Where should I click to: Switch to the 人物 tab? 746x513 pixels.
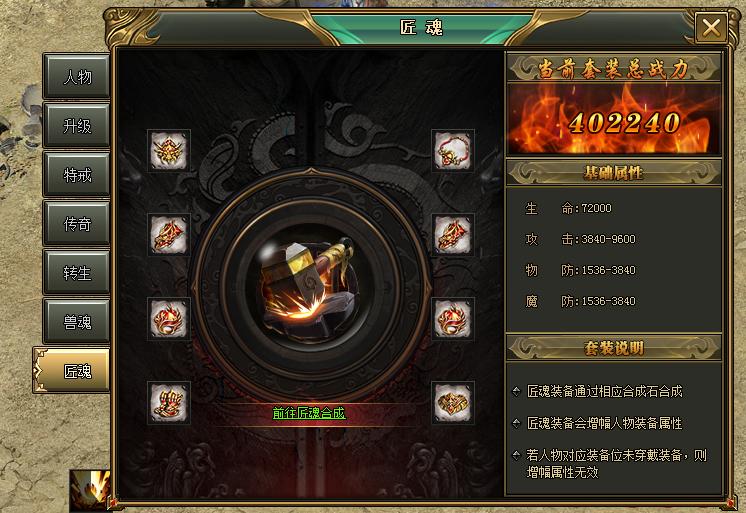tap(77, 77)
